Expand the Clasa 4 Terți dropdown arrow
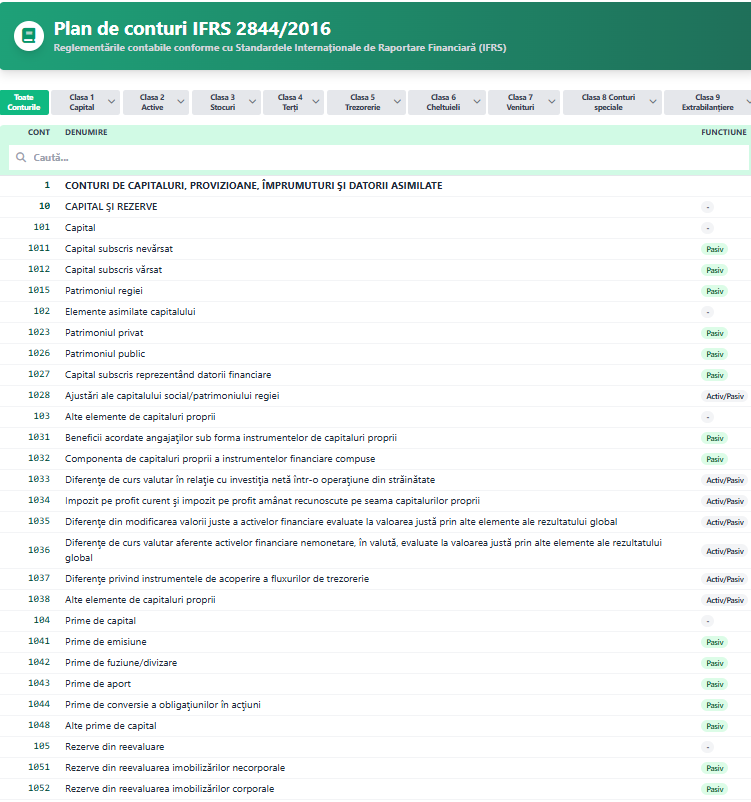This screenshot has height=802, width=751. tap(314, 102)
